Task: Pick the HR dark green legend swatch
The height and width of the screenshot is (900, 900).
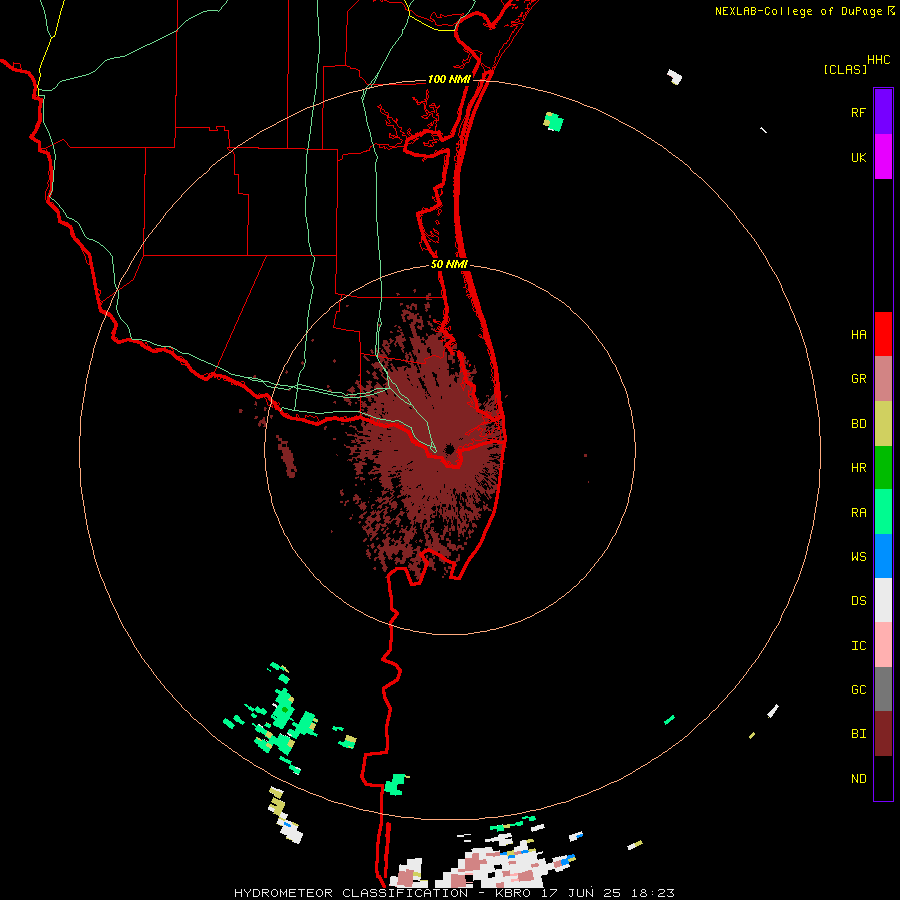Action: (x=883, y=468)
